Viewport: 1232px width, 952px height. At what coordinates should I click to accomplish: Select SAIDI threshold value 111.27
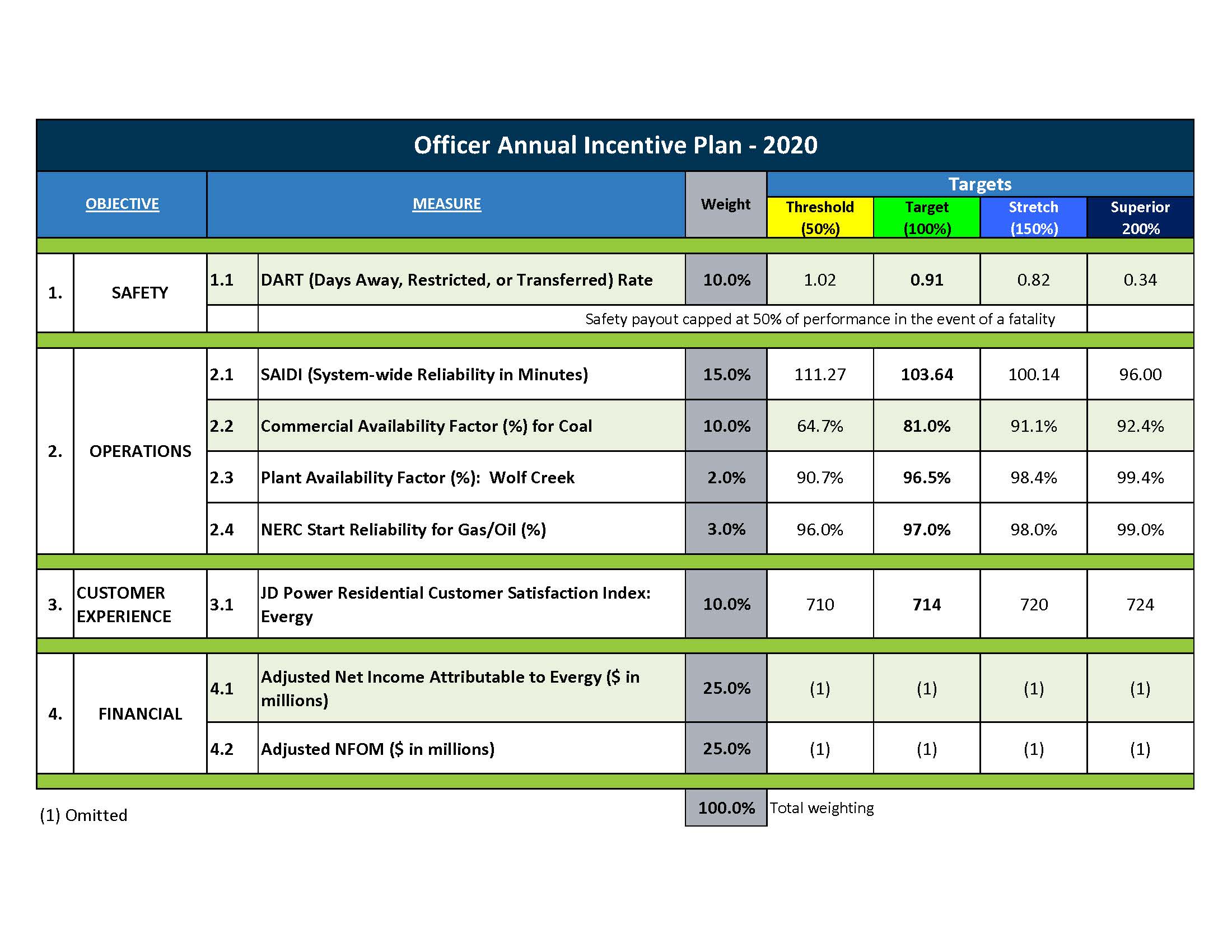820,375
